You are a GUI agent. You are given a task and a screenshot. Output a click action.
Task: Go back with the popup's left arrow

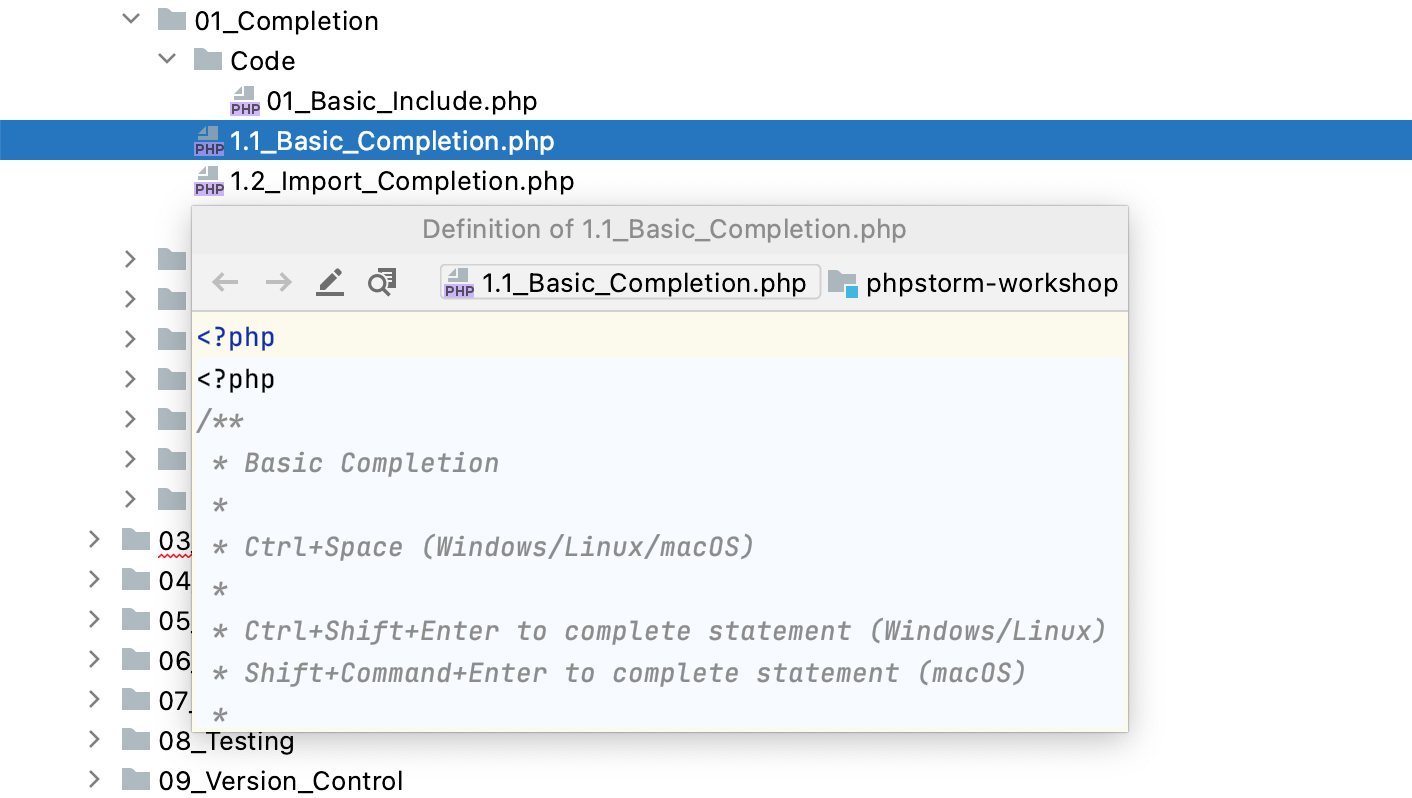tap(226, 283)
